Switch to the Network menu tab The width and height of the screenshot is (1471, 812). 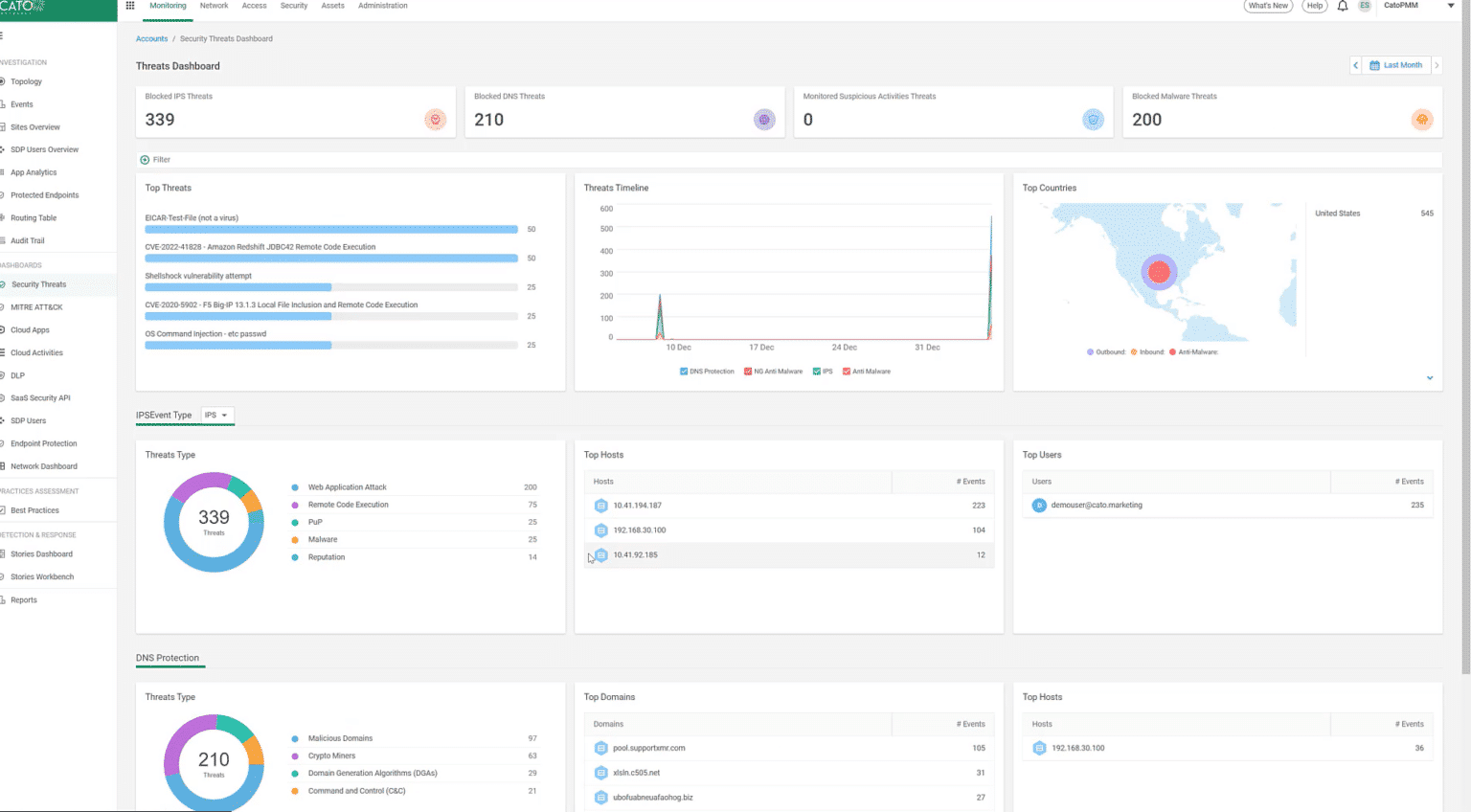click(x=214, y=6)
